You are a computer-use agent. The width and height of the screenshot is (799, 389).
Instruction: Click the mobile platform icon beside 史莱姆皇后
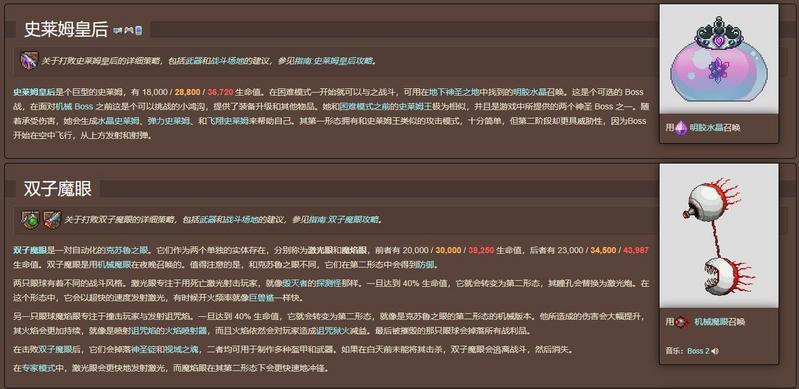pyautogui.click(x=139, y=31)
